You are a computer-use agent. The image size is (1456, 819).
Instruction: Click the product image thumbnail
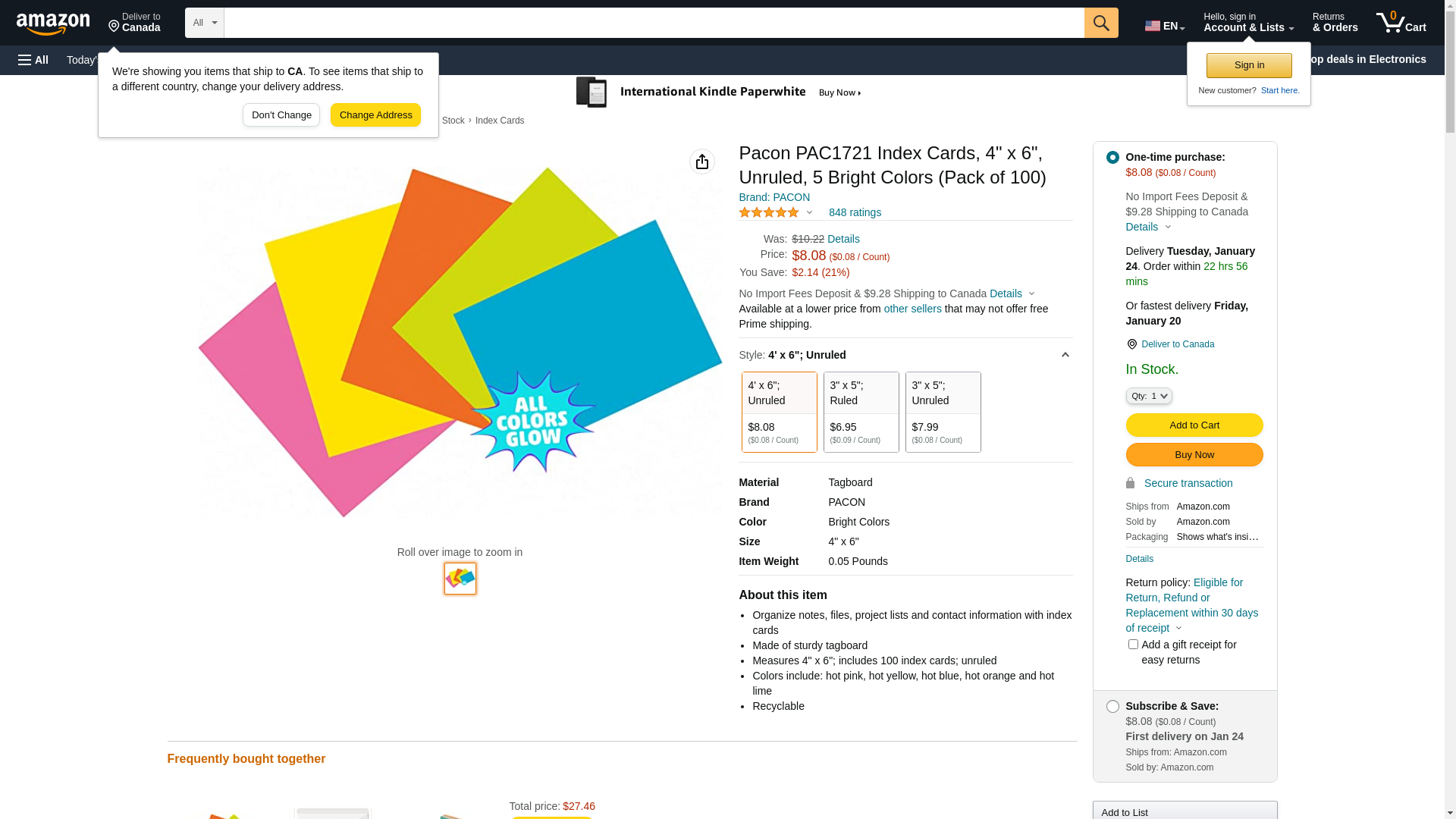(x=460, y=579)
